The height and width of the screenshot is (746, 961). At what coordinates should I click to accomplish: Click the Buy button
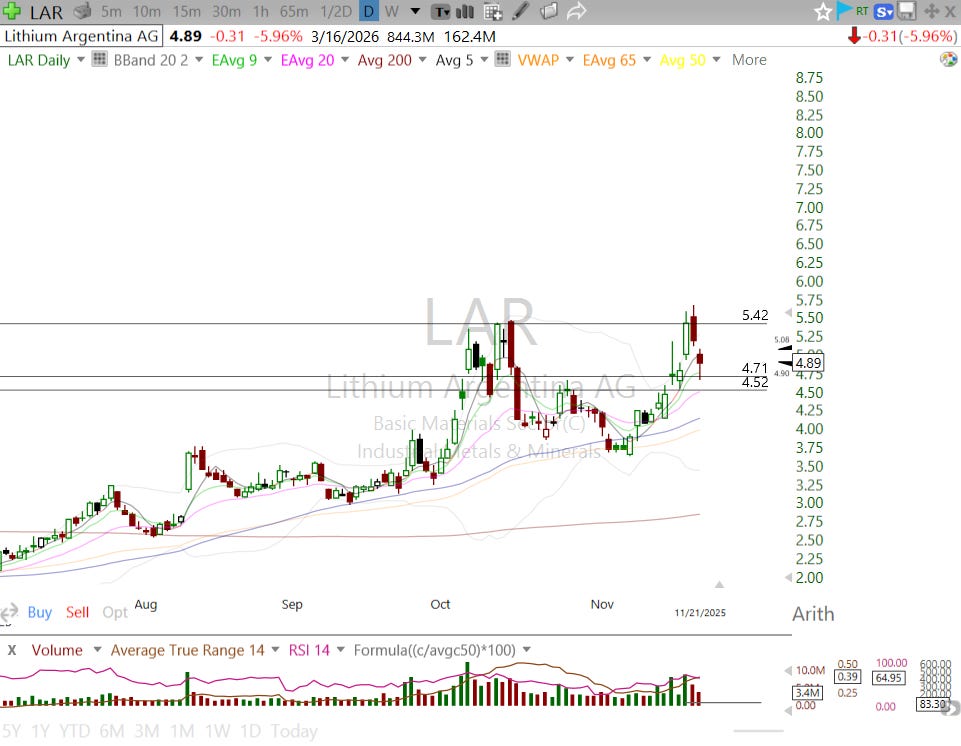point(40,612)
